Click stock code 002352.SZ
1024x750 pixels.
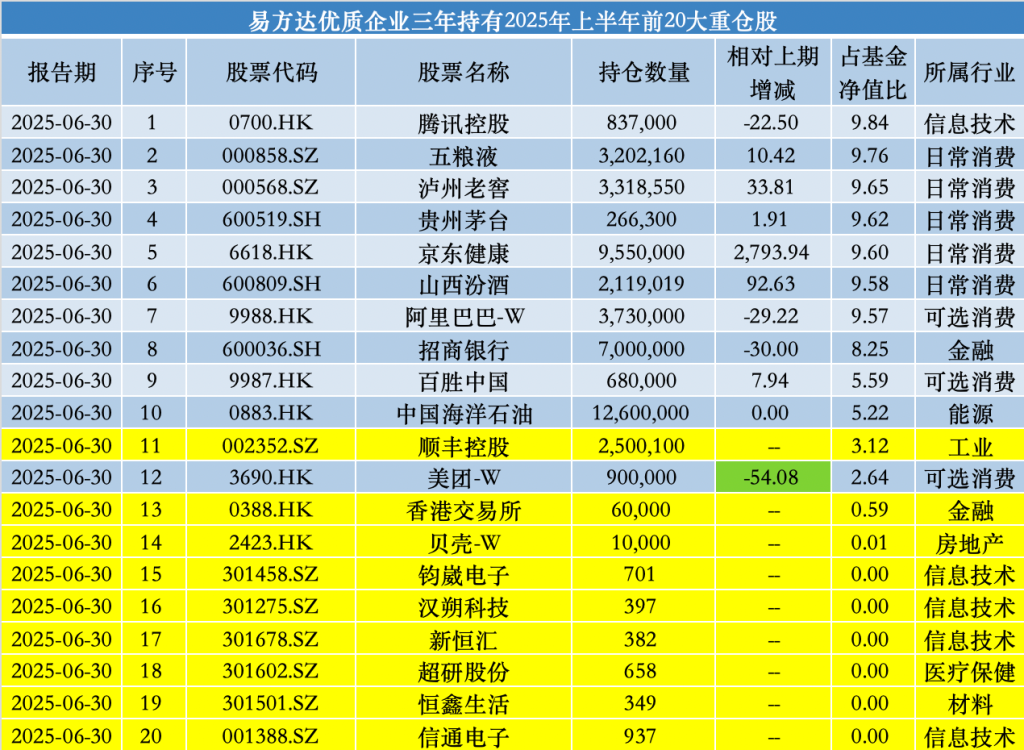(270, 446)
